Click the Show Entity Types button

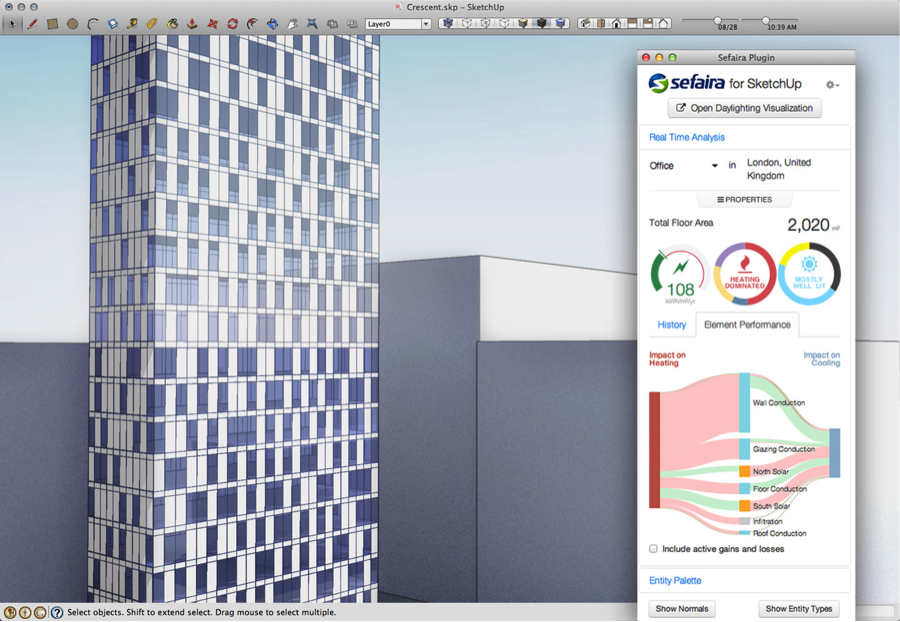click(799, 608)
